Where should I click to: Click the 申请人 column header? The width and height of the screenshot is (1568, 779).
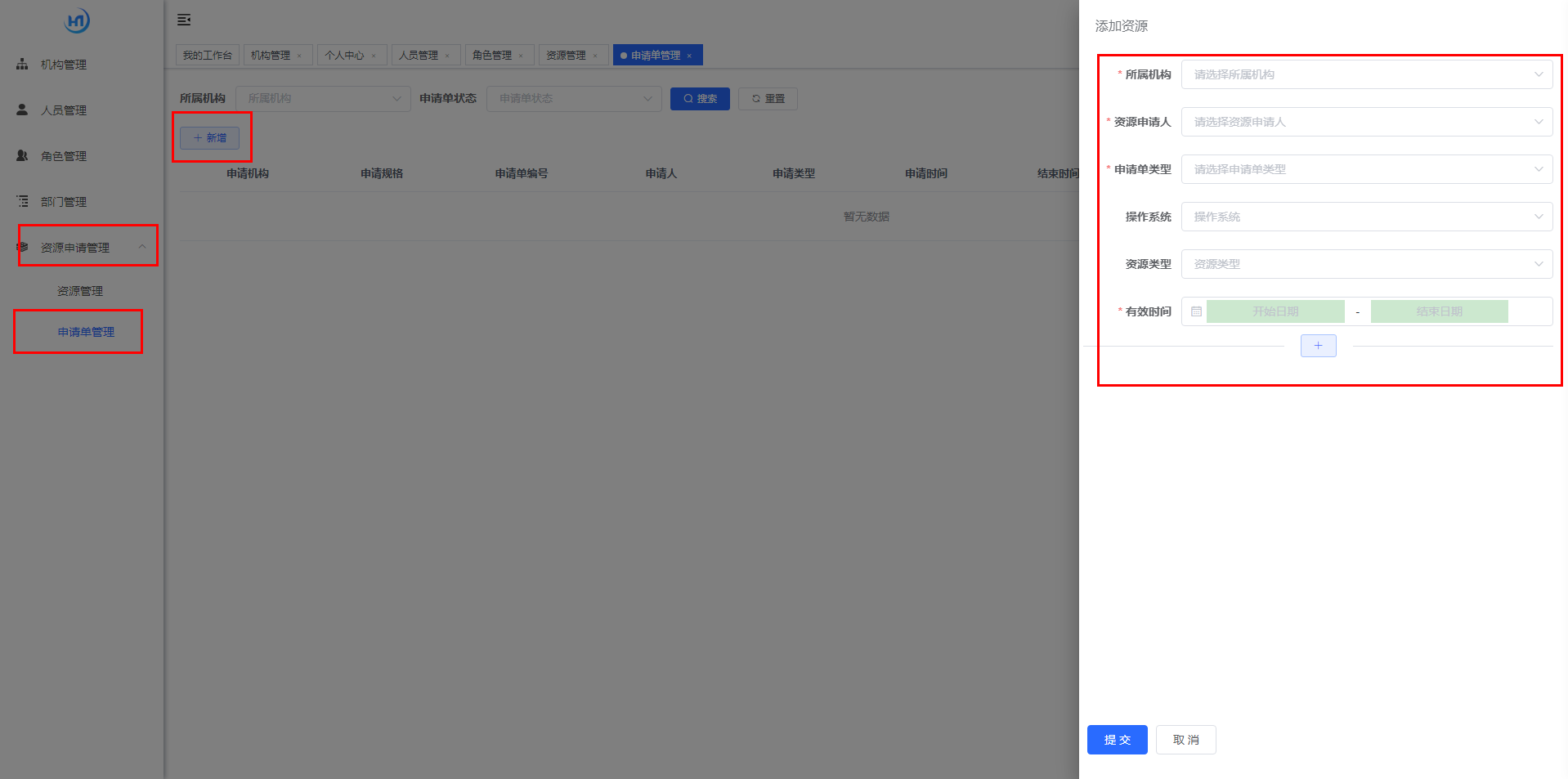(x=661, y=173)
